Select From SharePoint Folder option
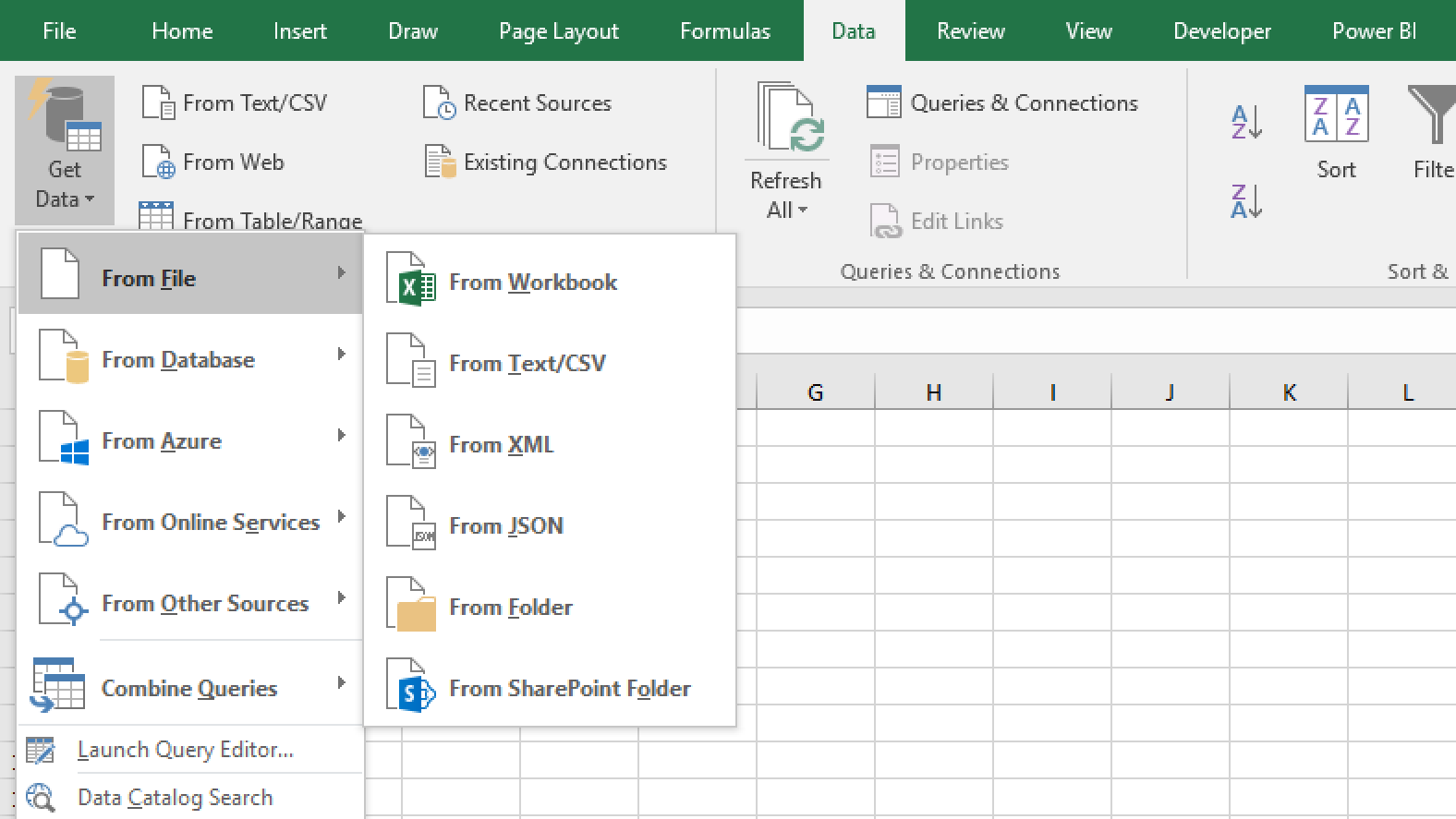Viewport: 1456px width, 819px height. point(569,689)
